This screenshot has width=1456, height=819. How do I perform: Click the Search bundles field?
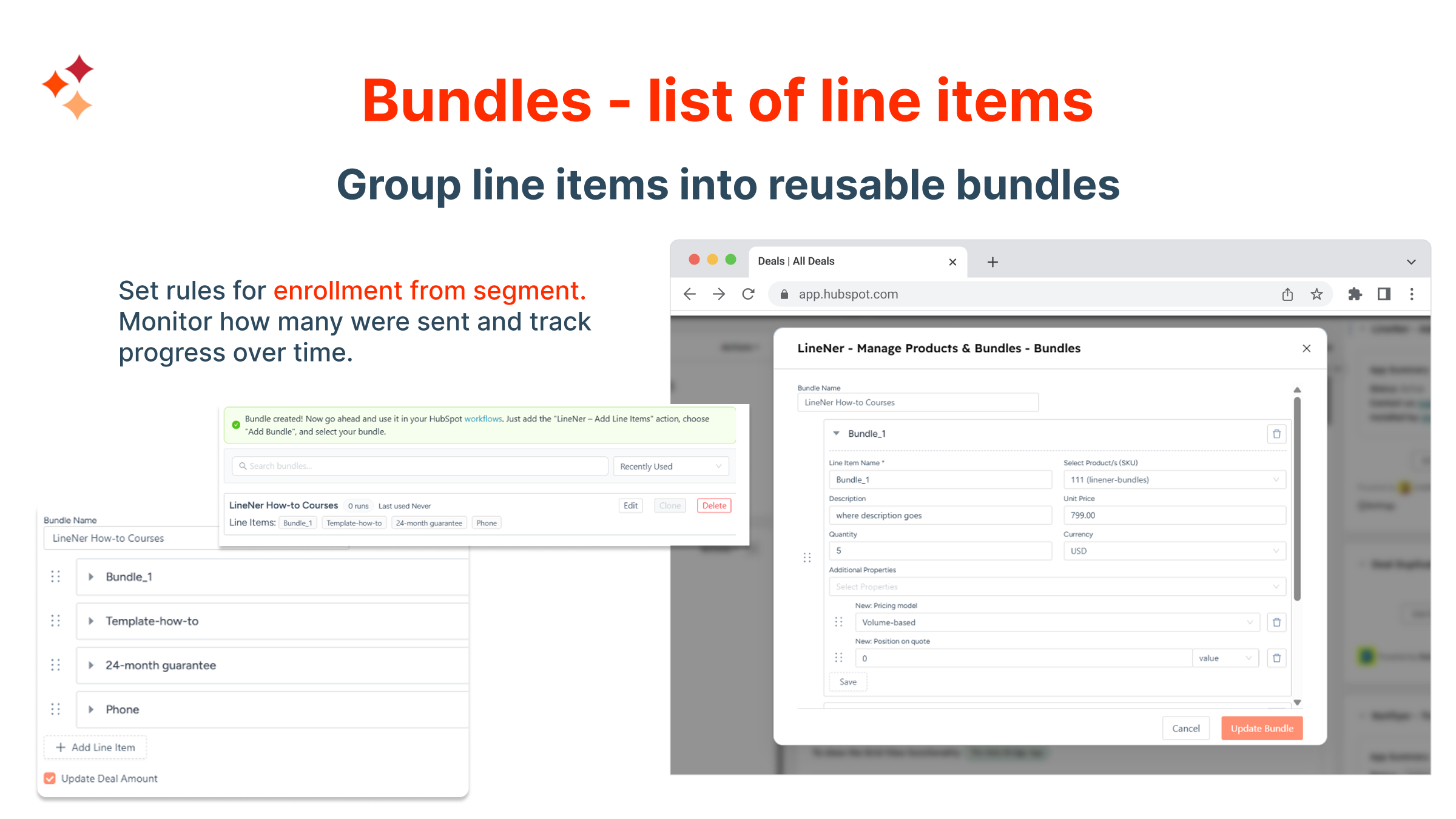coord(420,466)
